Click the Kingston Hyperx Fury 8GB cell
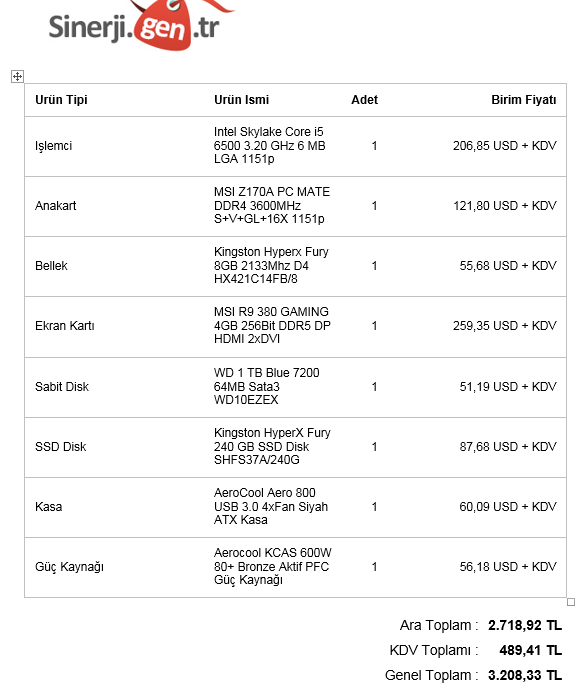This screenshot has width=588, height=688. click(271, 265)
